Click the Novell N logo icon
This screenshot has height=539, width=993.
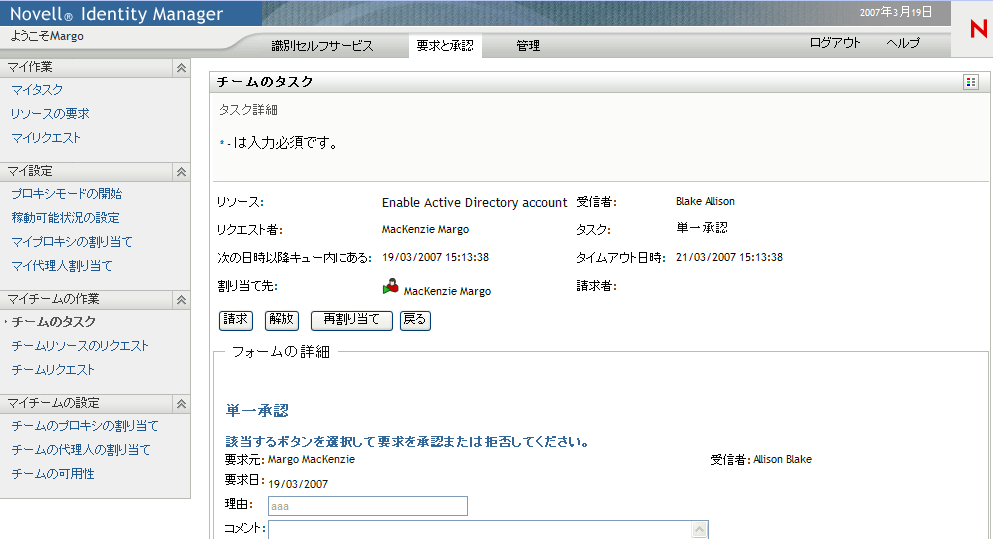point(978,29)
